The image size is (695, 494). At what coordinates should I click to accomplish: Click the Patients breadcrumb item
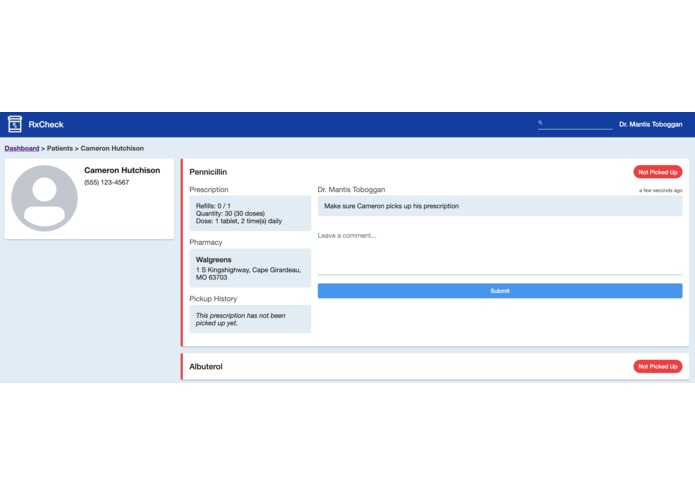point(60,148)
